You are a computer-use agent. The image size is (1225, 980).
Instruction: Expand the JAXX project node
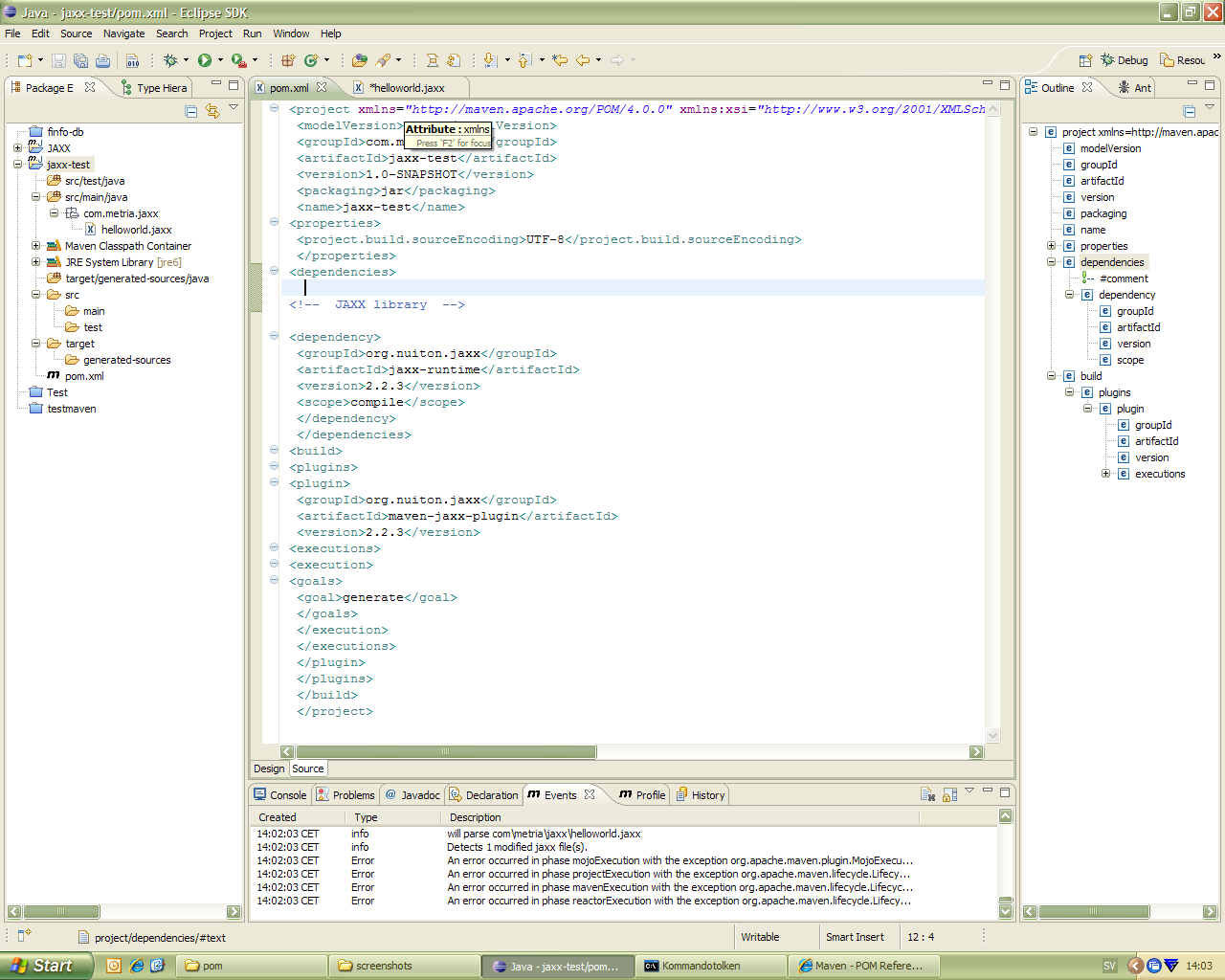point(17,148)
